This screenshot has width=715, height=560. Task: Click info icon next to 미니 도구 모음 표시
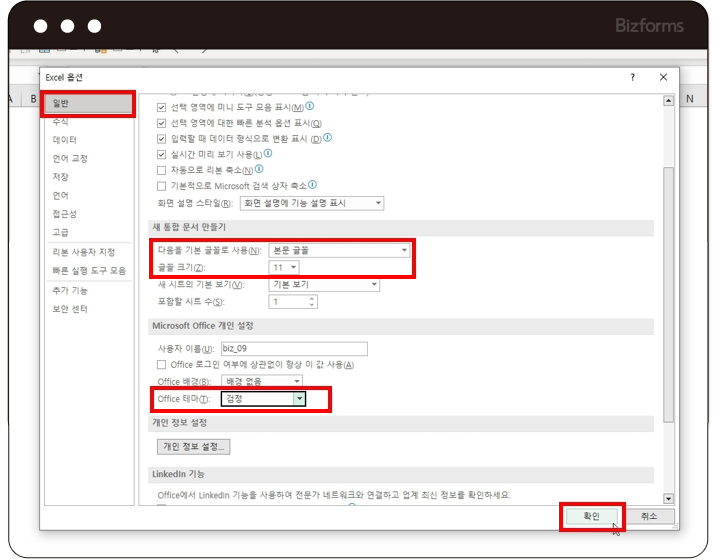tap(310, 106)
